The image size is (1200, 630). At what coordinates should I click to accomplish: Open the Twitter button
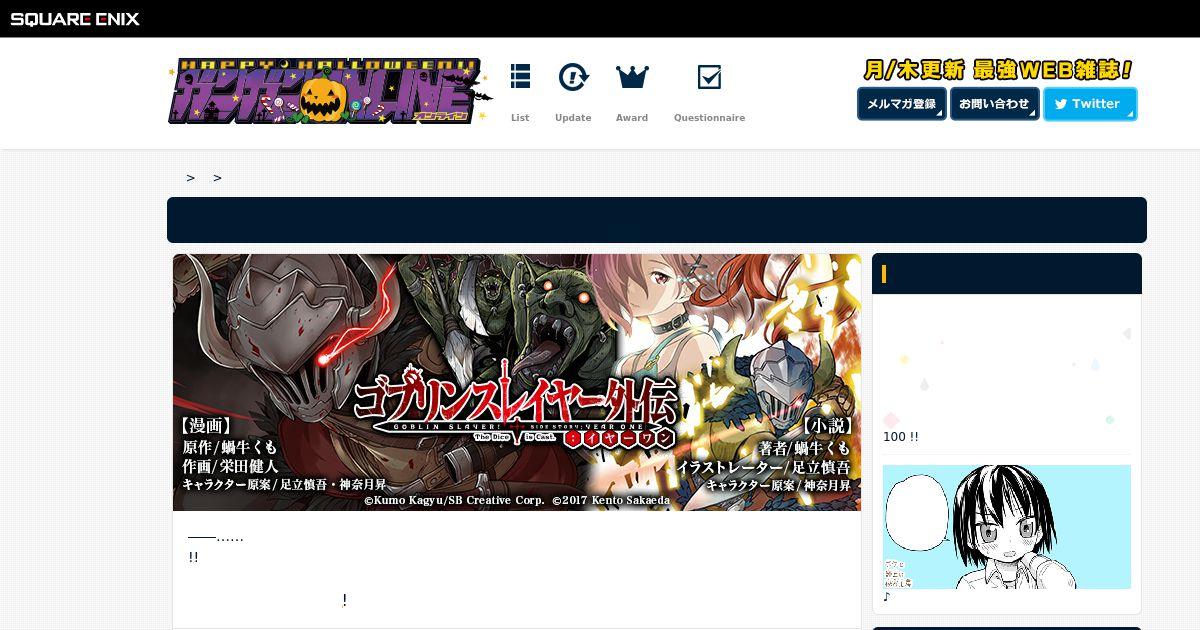point(1090,104)
